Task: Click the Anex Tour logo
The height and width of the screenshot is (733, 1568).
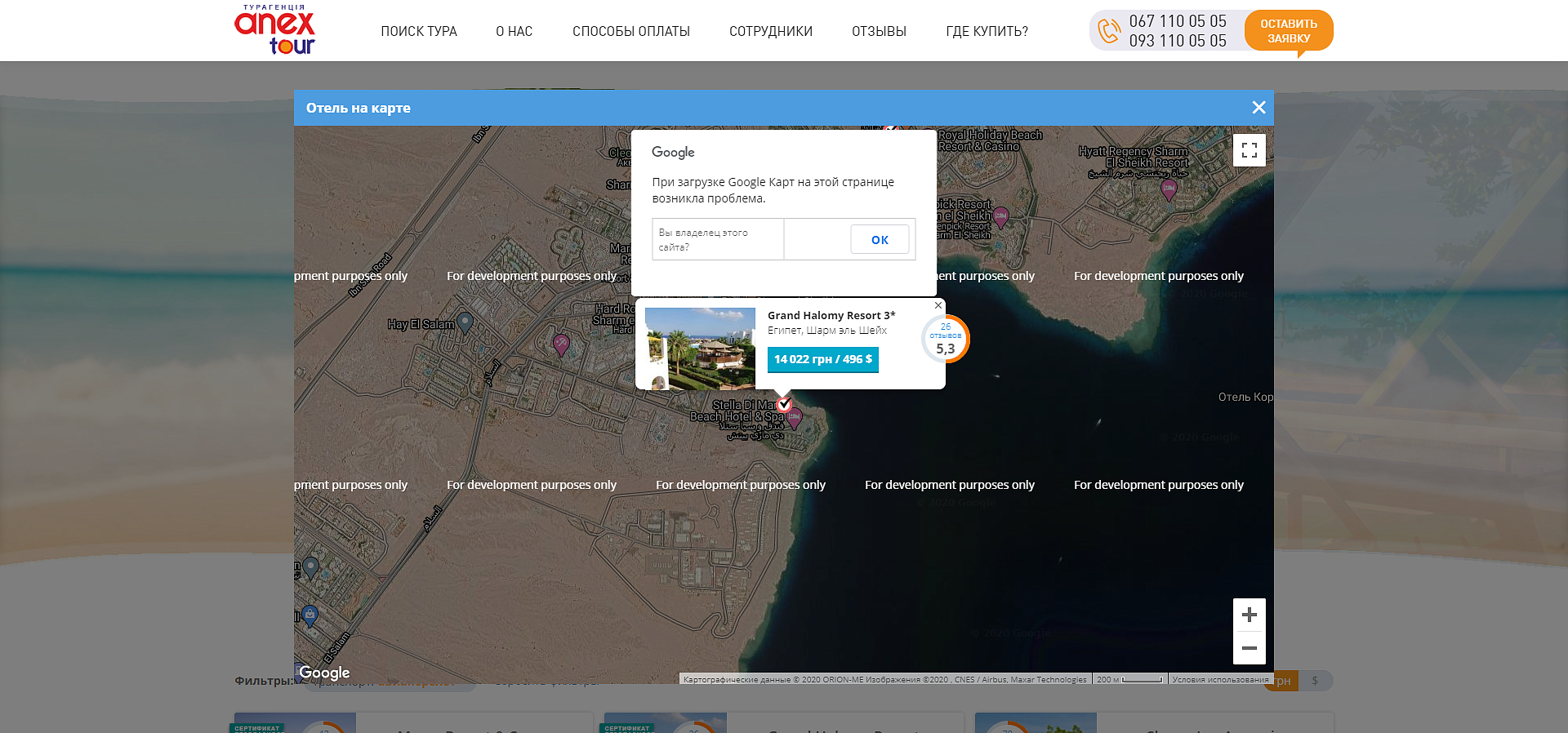Action: pos(275,30)
